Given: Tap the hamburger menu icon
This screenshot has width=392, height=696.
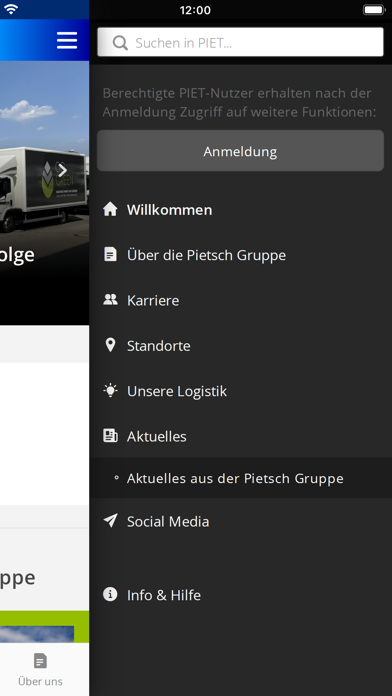Looking at the screenshot, I should click(67, 40).
